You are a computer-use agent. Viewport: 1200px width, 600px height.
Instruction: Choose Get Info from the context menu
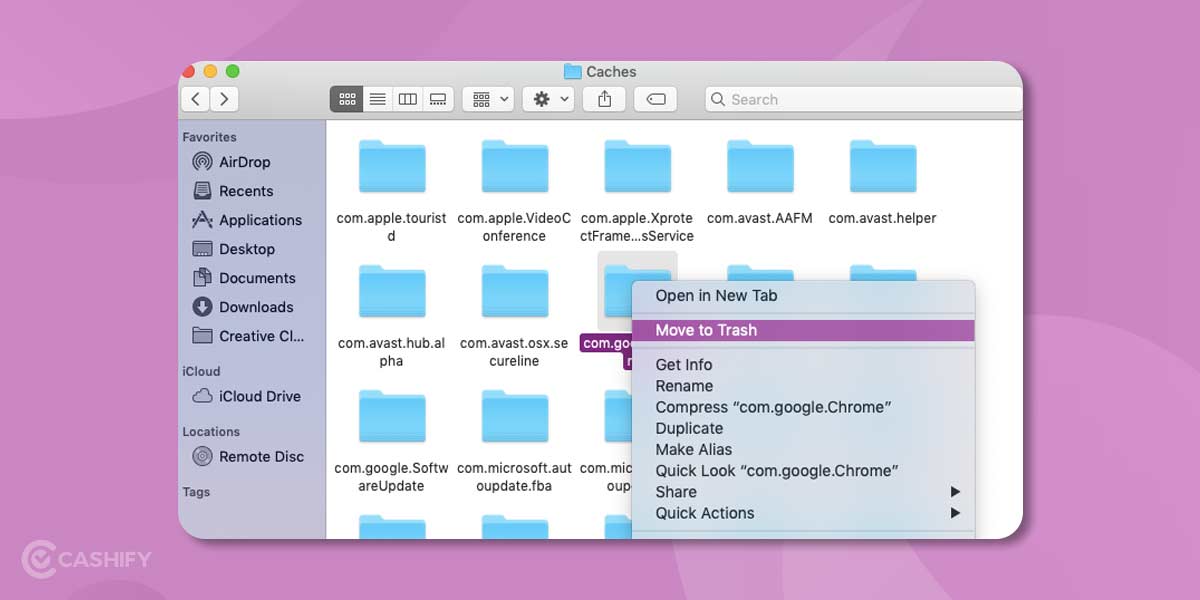coord(683,364)
